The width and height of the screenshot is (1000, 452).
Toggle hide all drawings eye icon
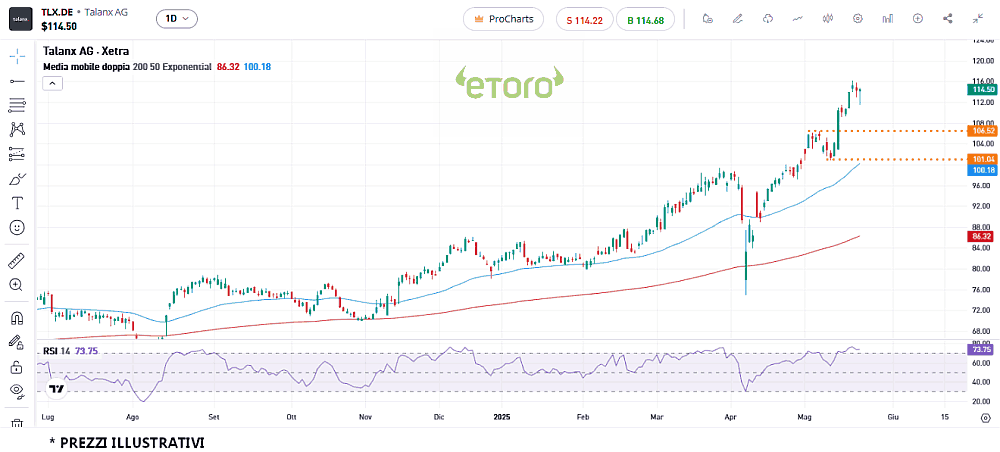click(x=17, y=391)
